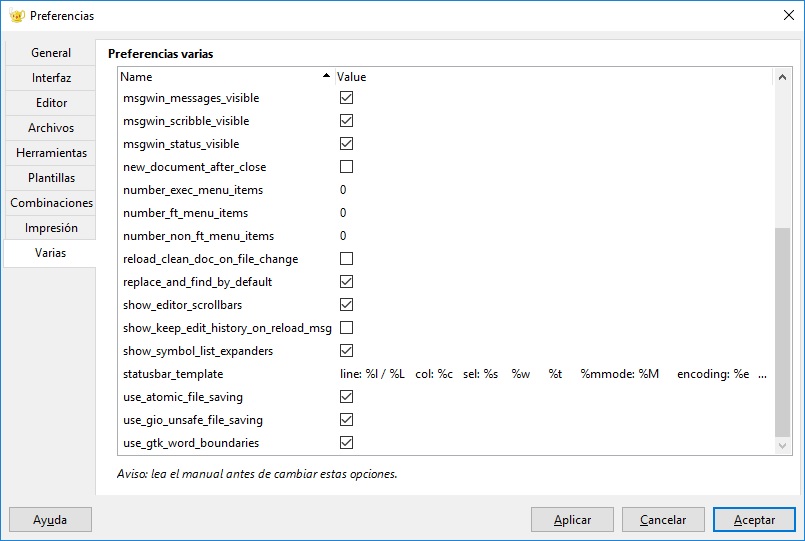
Task: Click the scrollbar down arrow
Action: coord(782,446)
